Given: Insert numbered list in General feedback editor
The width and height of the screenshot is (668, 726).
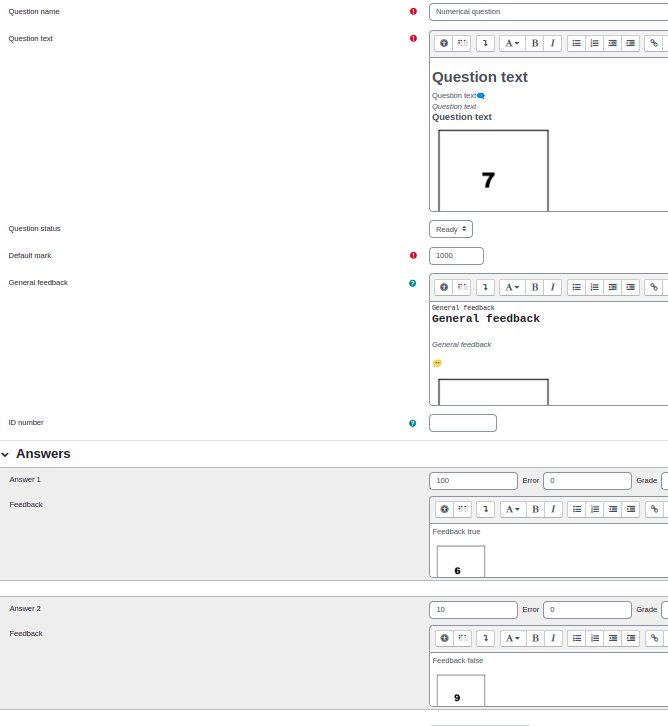Looking at the screenshot, I should point(594,287).
